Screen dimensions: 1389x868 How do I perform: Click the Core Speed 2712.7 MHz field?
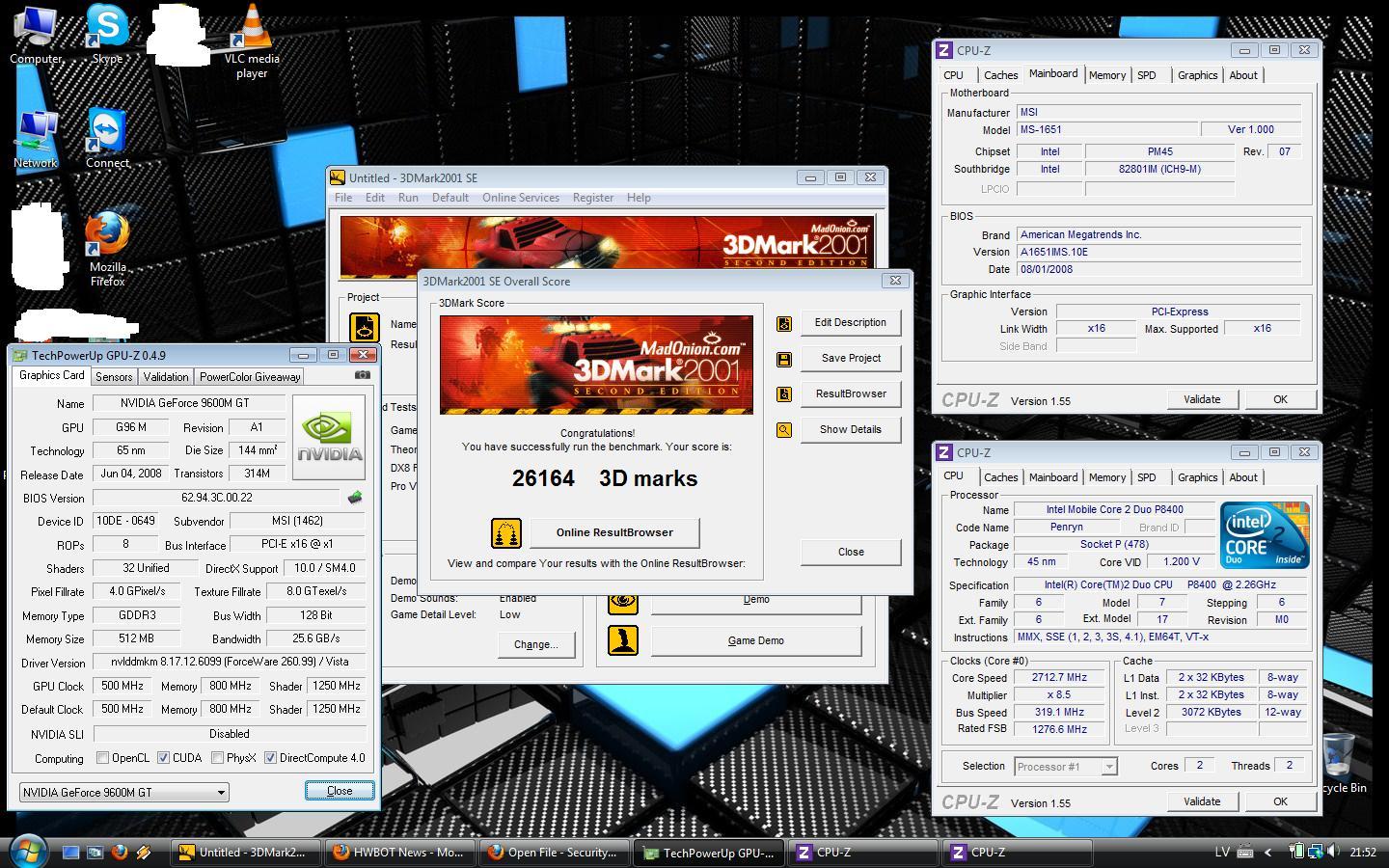coord(1059,677)
